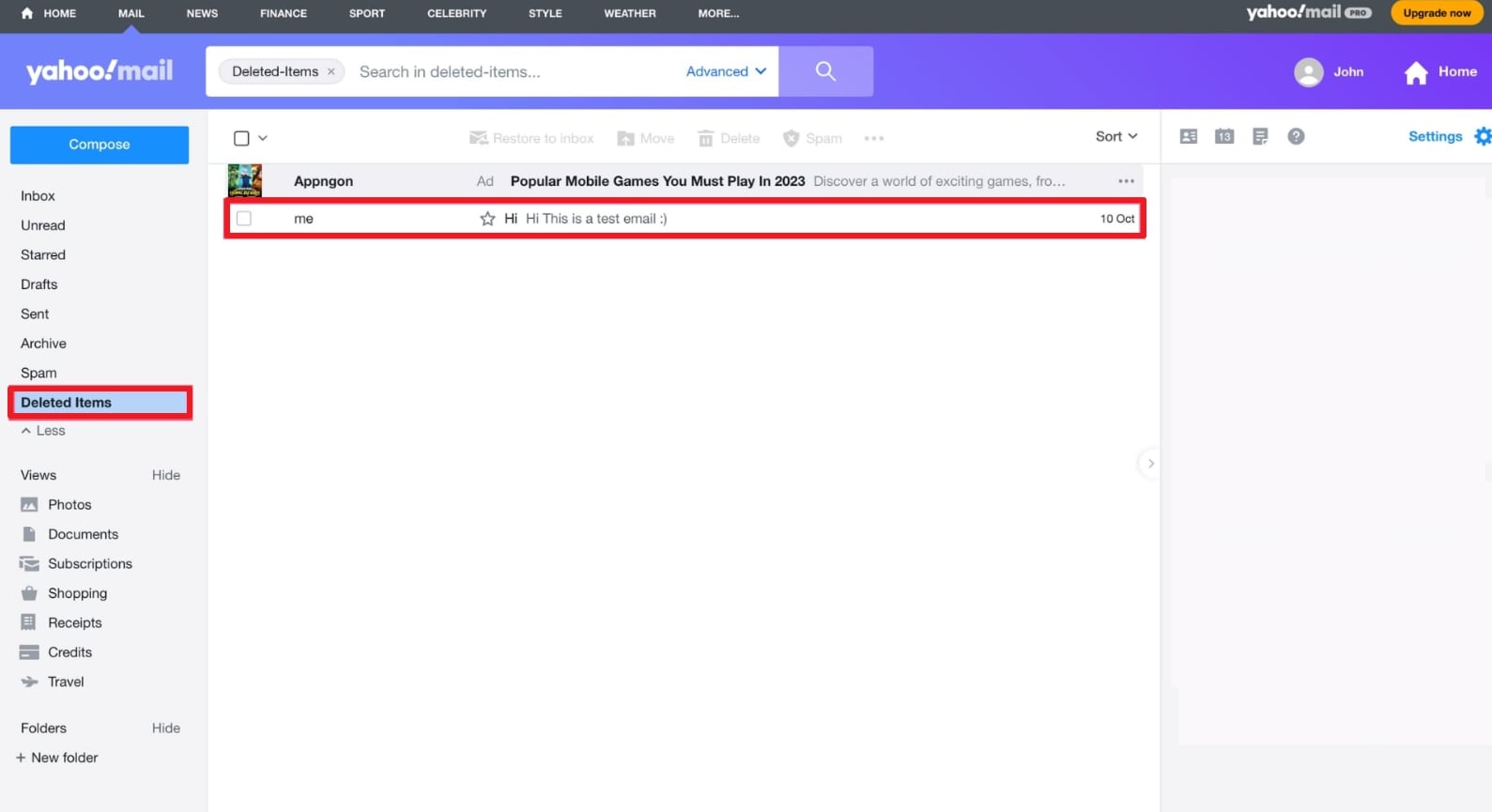1492x812 pixels.
Task: Click the plus New folder item
Action: [56, 758]
